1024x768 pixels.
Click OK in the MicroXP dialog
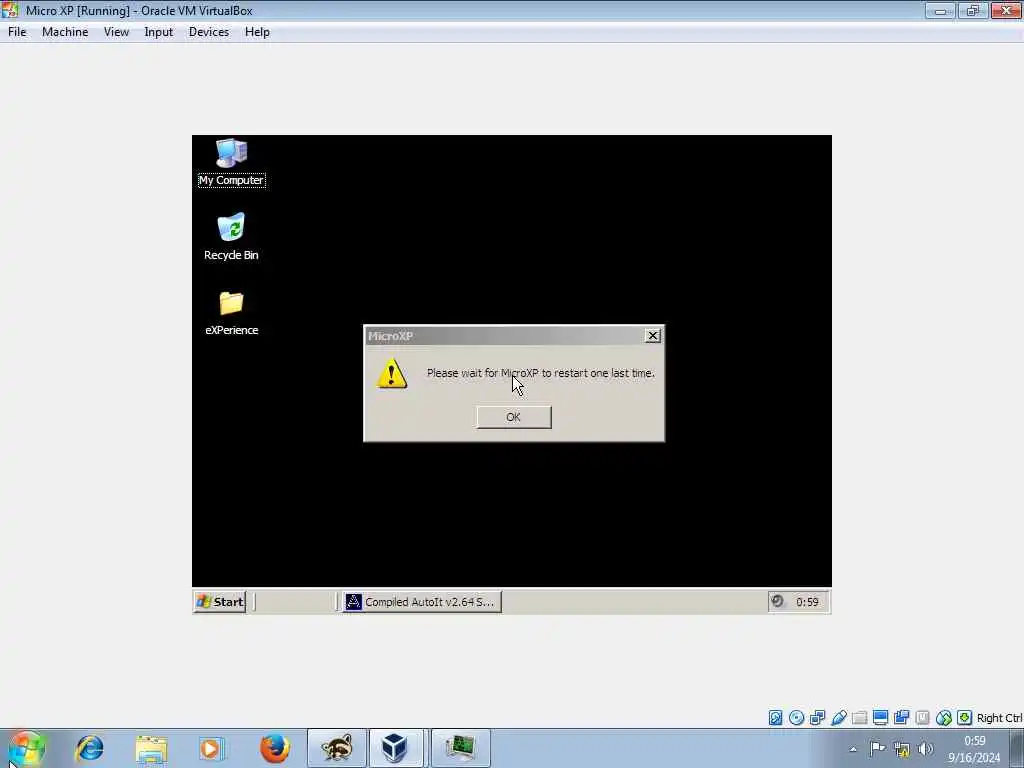click(x=513, y=417)
